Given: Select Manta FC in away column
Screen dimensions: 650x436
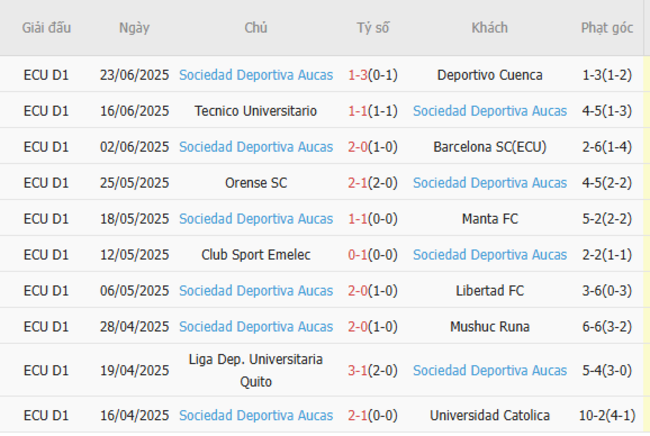Looking at the screenshot, I should pos(490,219).
